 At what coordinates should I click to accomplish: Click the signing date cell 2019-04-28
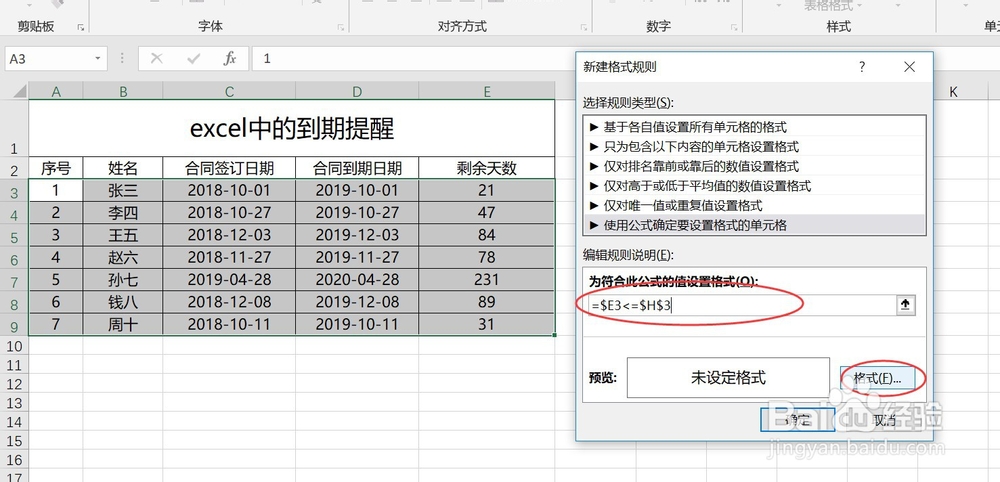229,280
